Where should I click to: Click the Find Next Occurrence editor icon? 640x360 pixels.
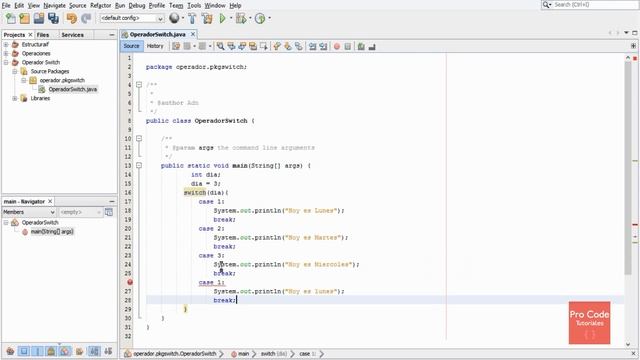[242, 46]
